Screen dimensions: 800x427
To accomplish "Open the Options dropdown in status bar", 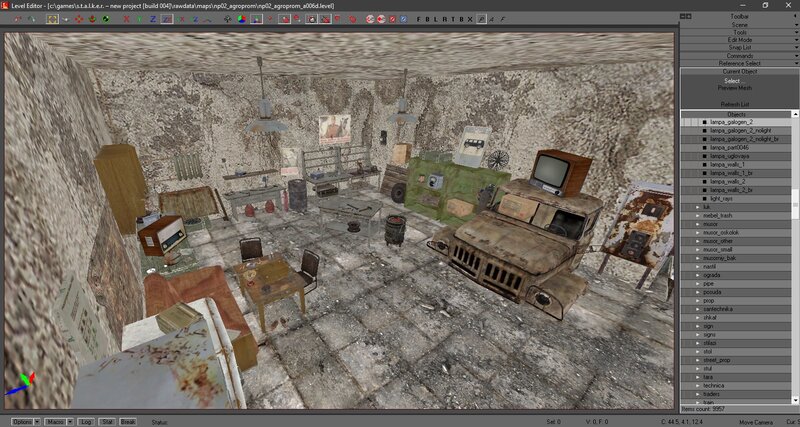I will [22, 422].
